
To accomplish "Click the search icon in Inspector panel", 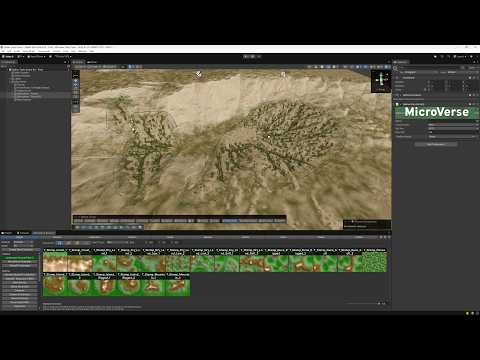I will coord(396,67).
